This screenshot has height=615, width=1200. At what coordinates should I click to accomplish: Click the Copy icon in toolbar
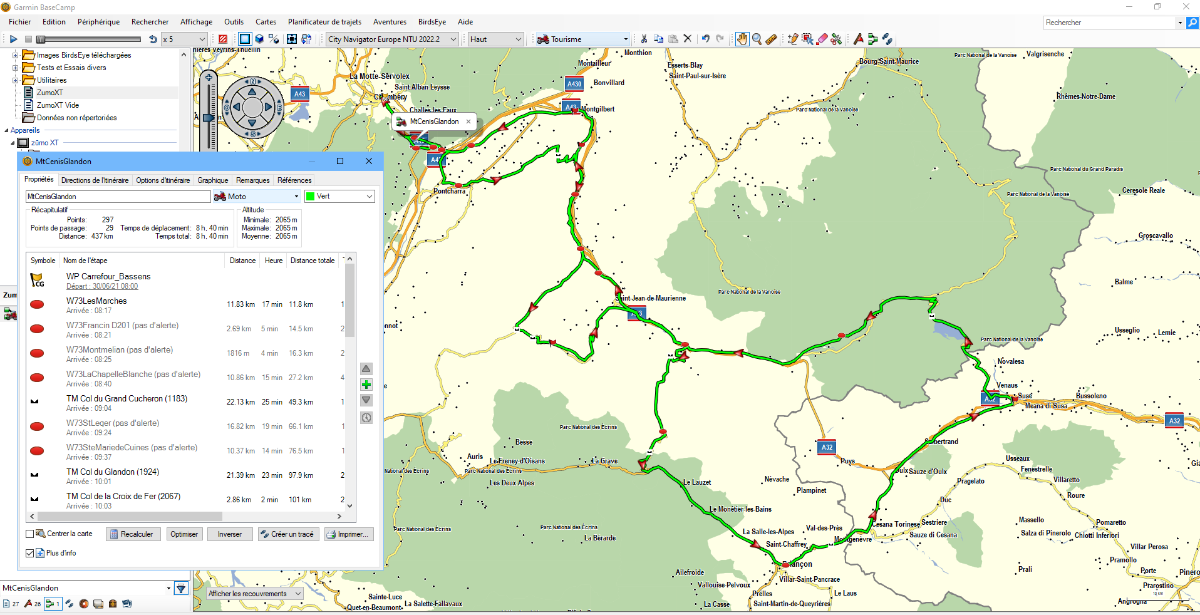tap(658, 39)
